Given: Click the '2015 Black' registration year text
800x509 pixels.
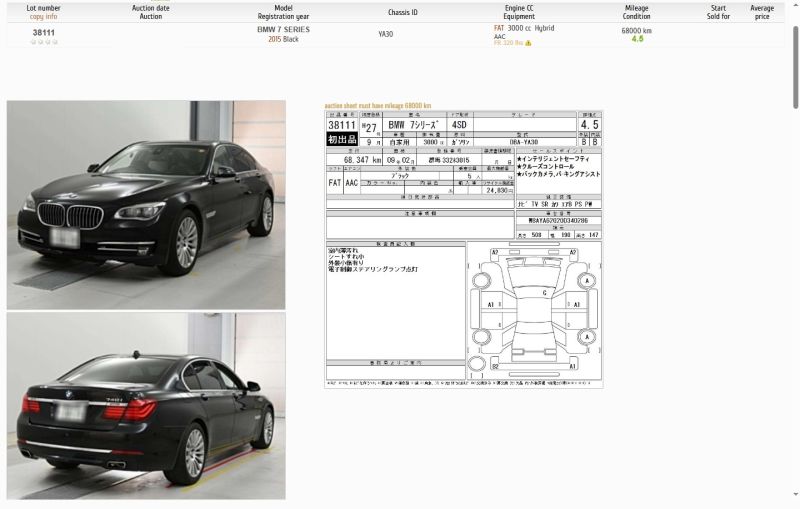Looking at the screenshot, I should (283, 39).
